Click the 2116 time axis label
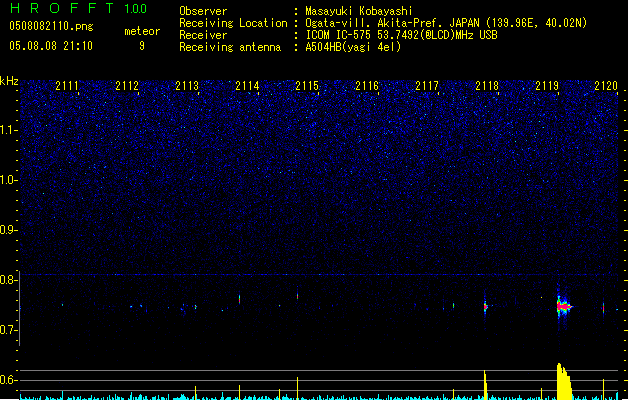 pyautogui.click(x=367, y=86)
